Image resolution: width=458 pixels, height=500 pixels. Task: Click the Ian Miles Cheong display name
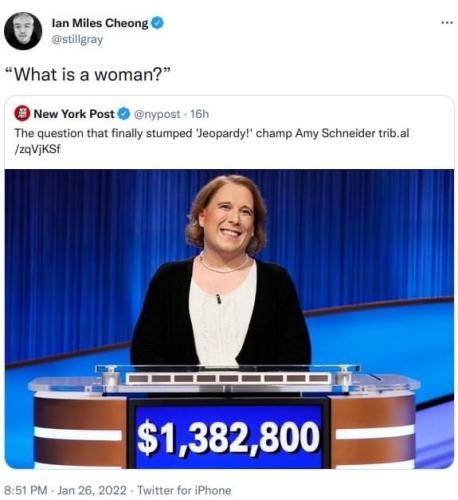[100, 23]
